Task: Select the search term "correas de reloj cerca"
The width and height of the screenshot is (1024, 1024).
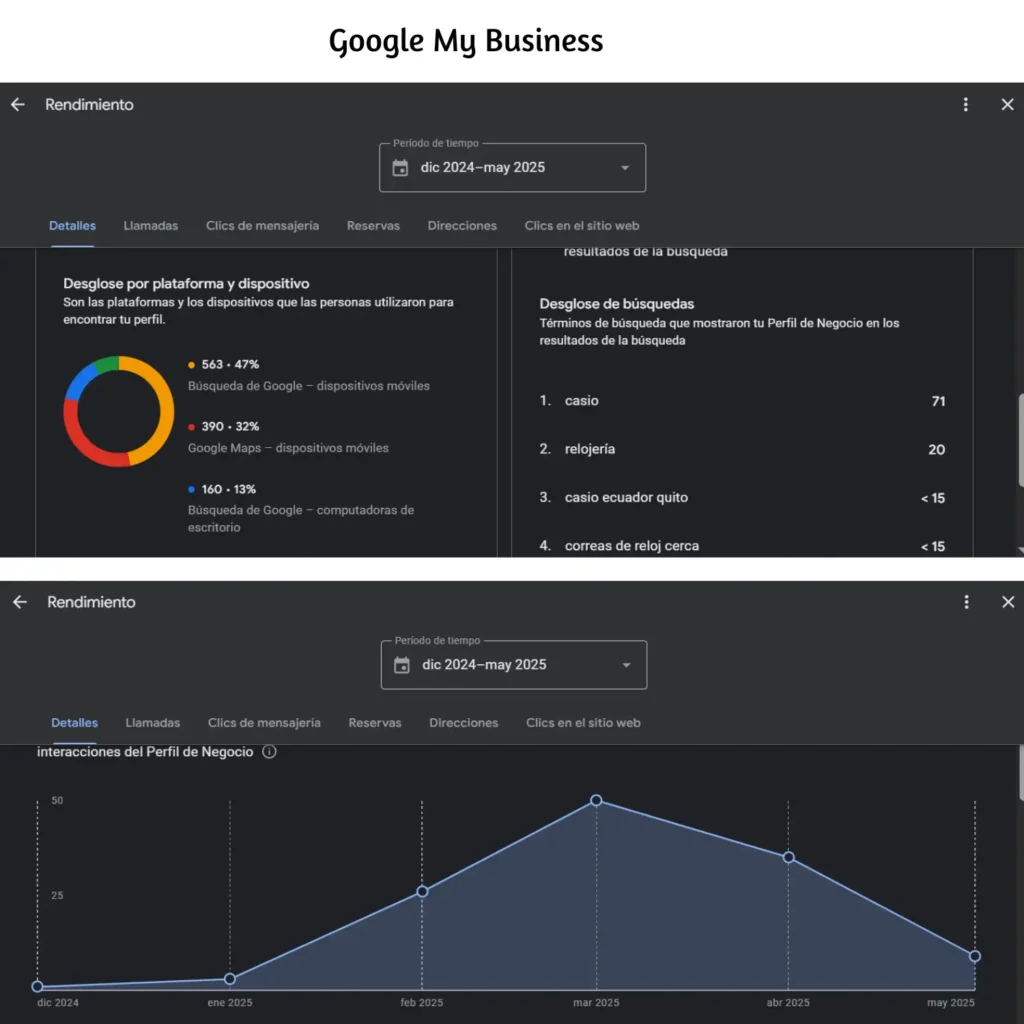Action: coord(632,546)
